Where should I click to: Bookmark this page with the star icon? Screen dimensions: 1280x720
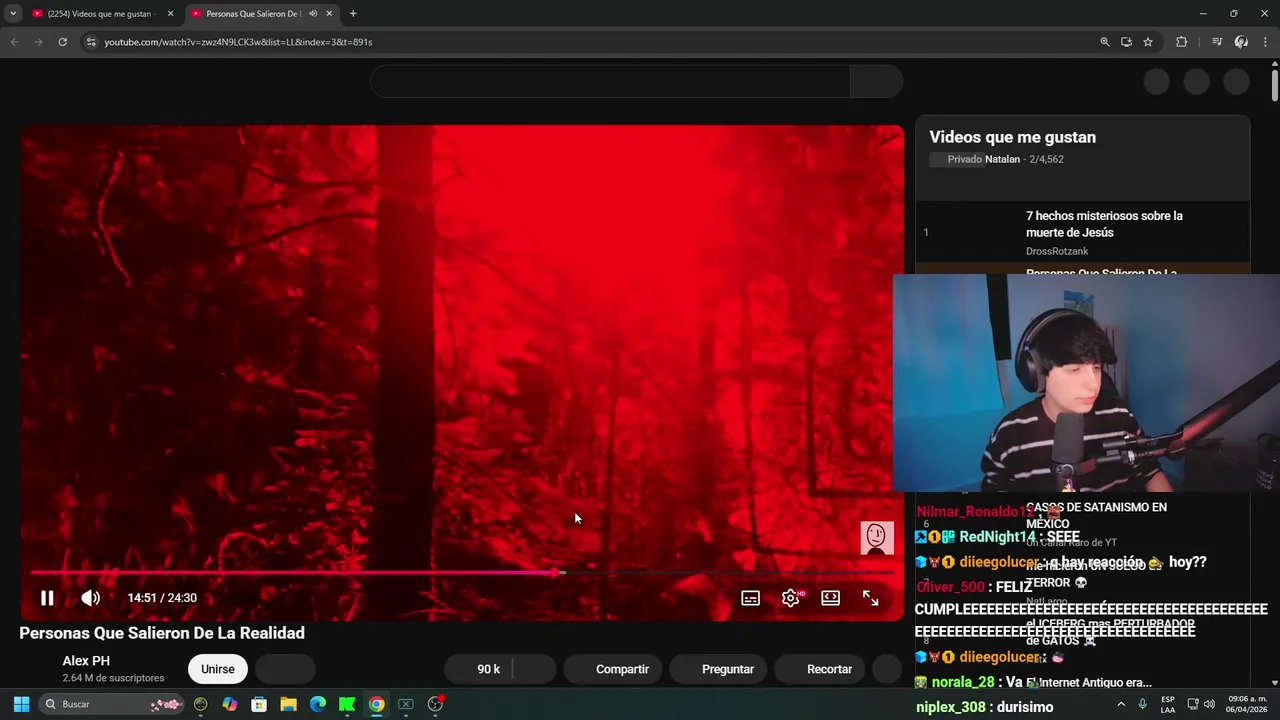1148,42
